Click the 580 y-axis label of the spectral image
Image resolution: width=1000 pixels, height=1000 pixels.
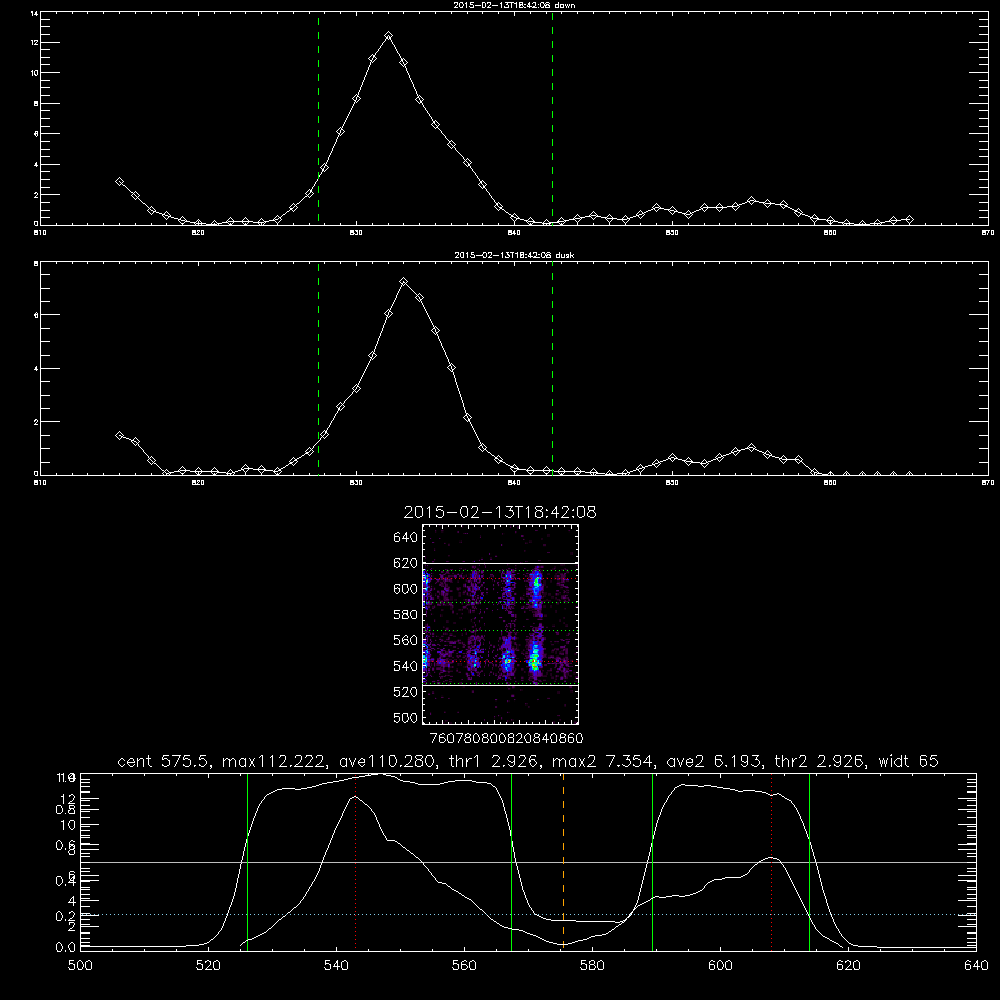[x=405, y=615]
